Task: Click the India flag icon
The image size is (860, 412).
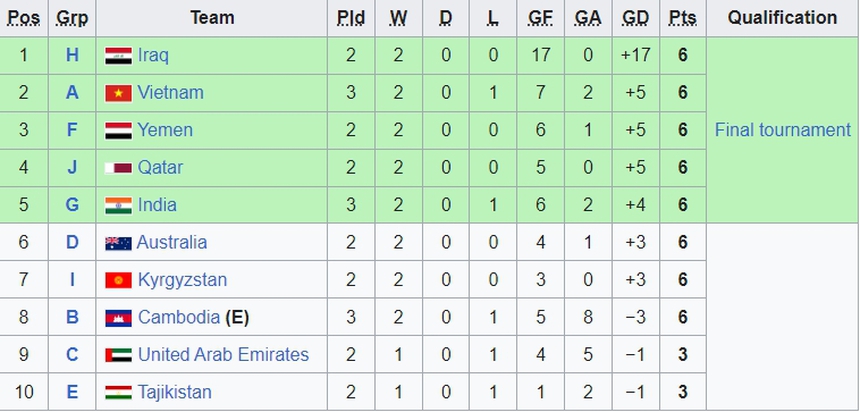Action: pyautogui.click(x=118, y=205)
